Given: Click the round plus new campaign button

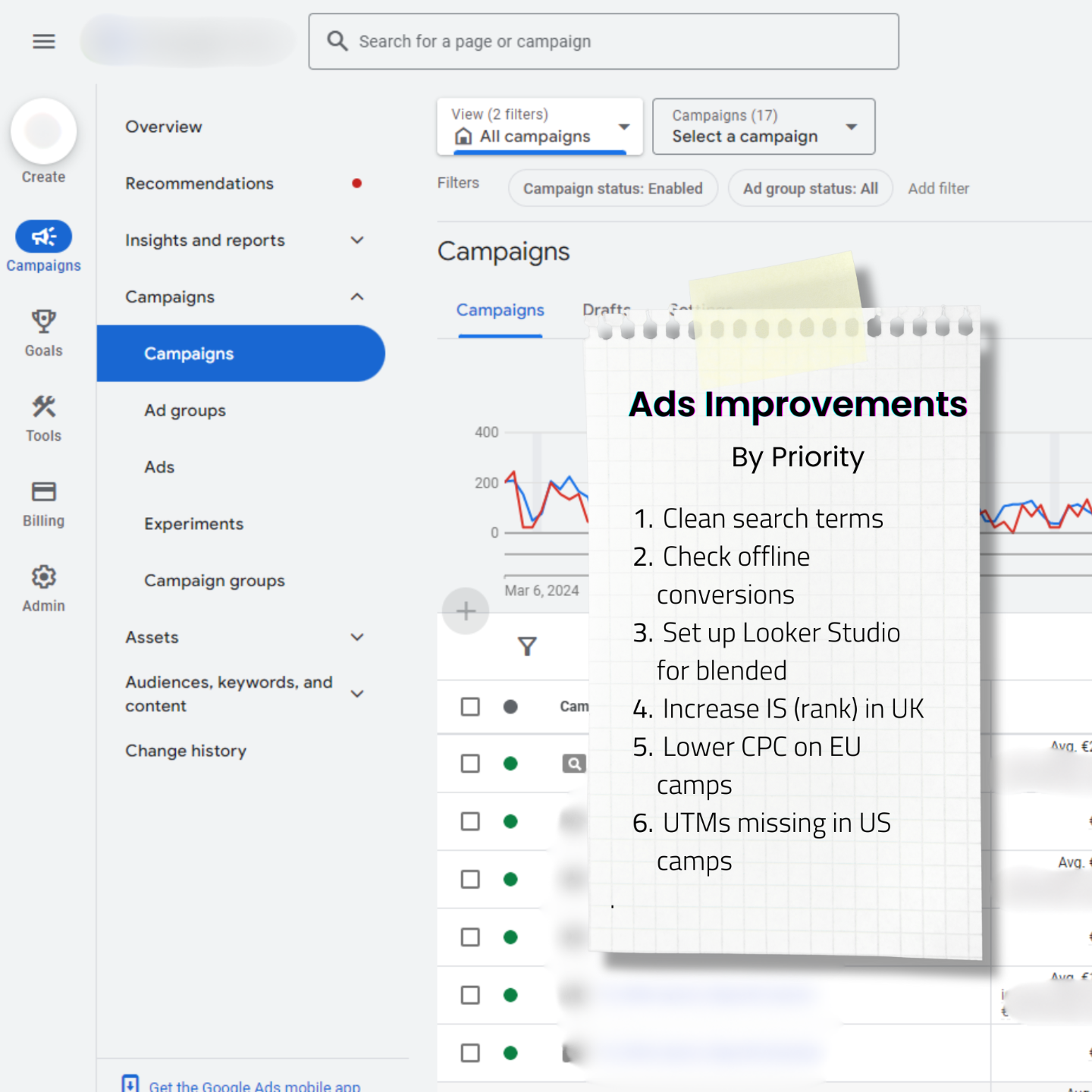Looking at the screenshot, I should 466,611.
